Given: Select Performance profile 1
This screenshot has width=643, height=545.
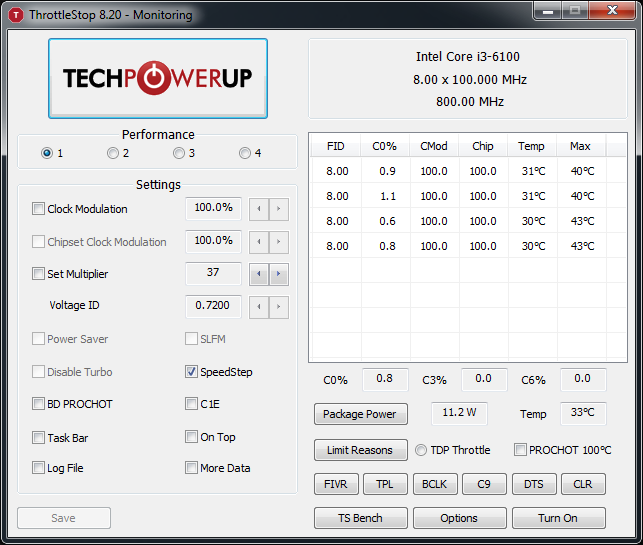Looking at the screenshot, I should 47,153.
